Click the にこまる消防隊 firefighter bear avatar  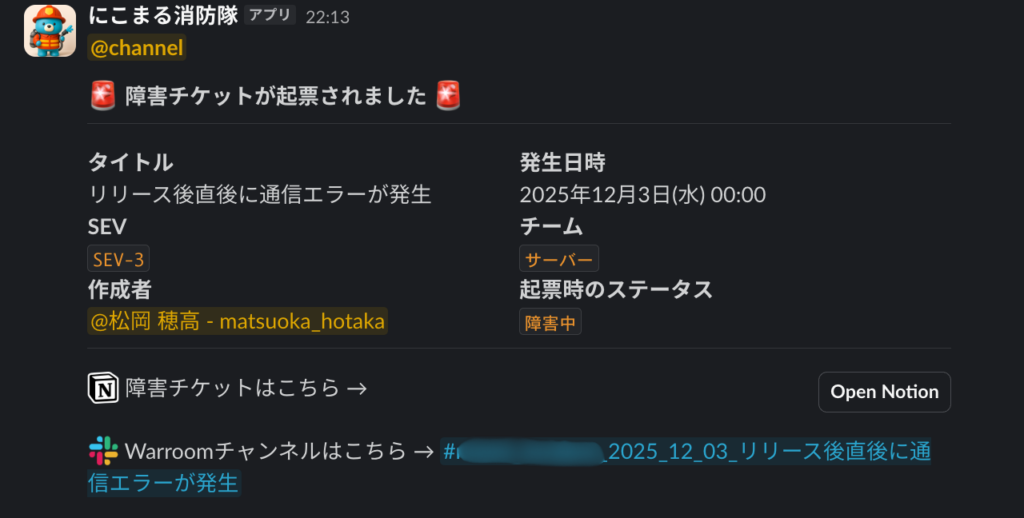(50, 31)
